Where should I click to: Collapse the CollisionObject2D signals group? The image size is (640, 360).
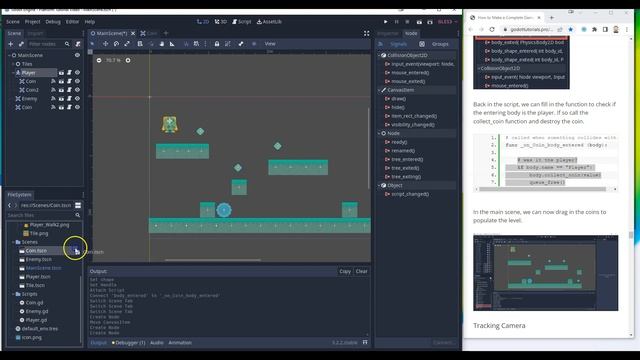tap(379, 55)
